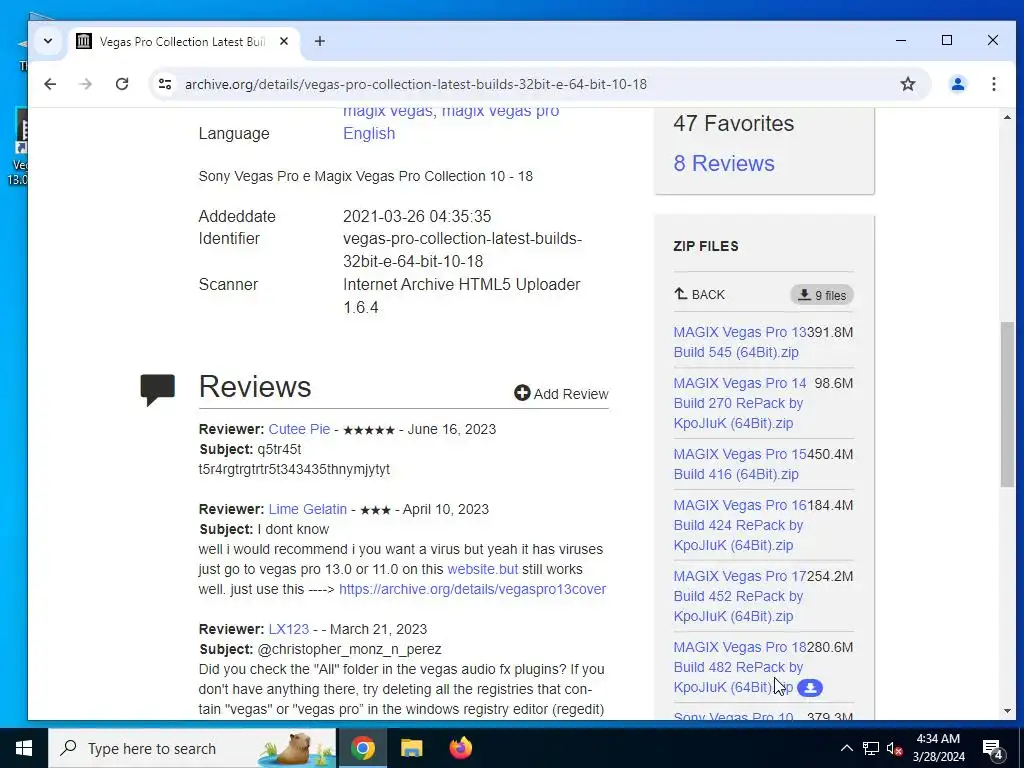Viewport: 1024px width, 768px height.
Task: Click the magix vegas pro topic link
Action: [500, 112]
